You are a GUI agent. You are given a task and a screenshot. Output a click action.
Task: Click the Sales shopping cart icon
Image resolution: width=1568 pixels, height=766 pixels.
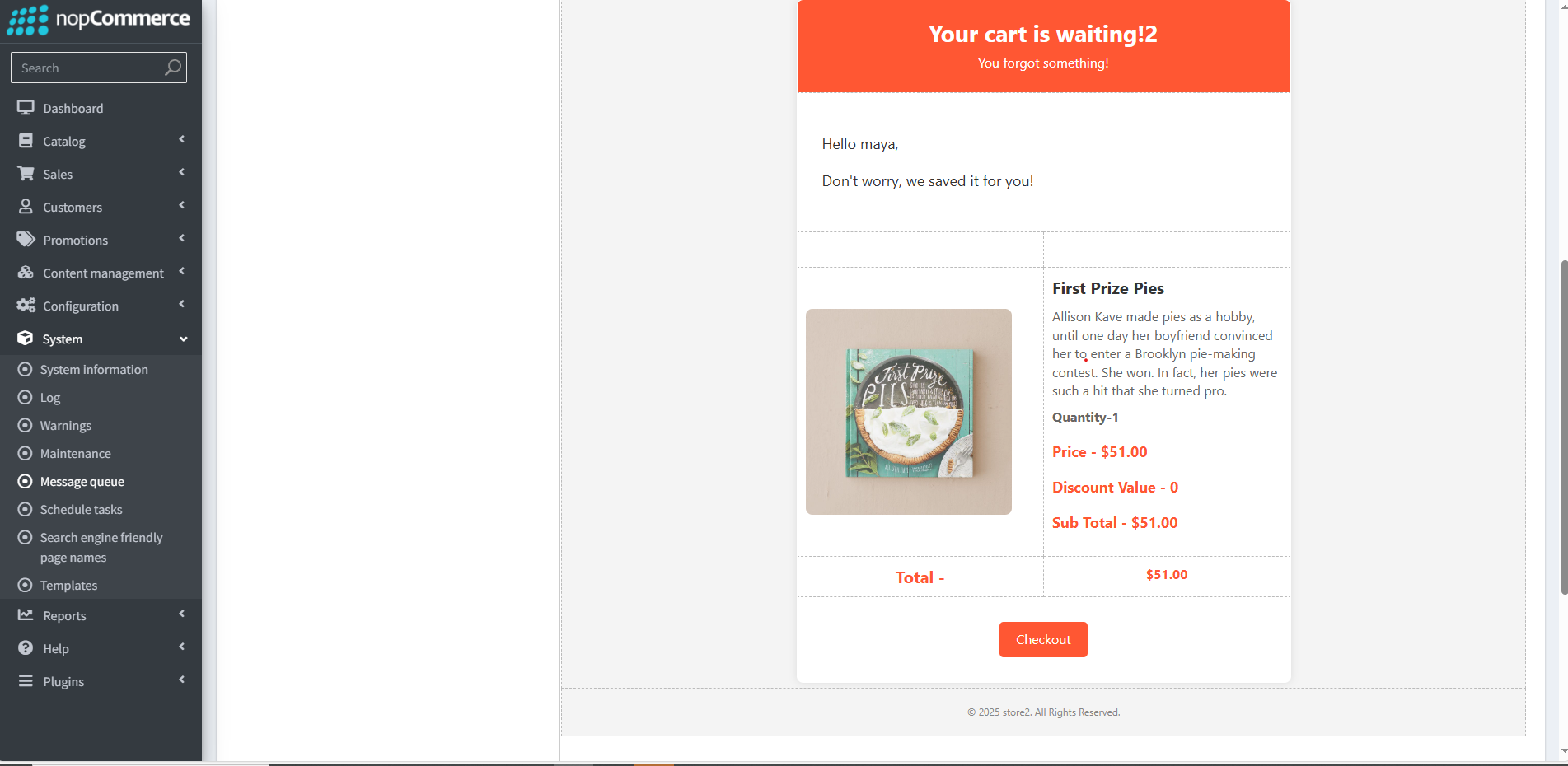click(26, 174)
